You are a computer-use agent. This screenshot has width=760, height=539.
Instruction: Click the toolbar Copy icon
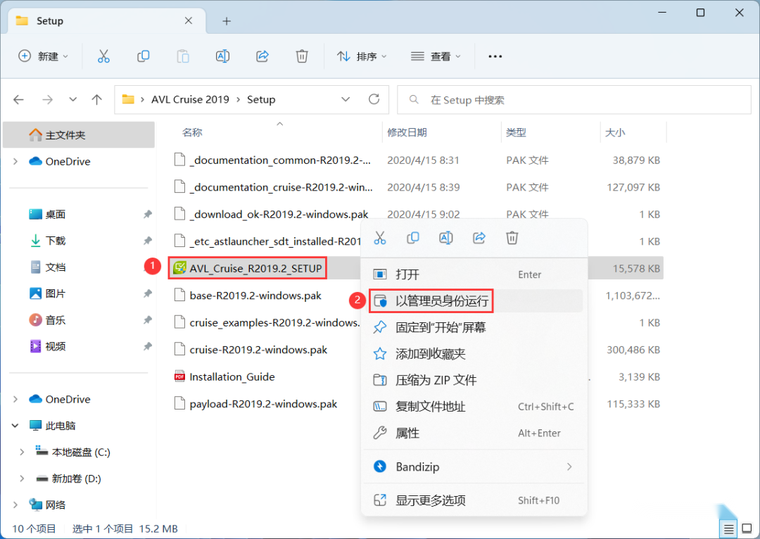click(x=143, y=56)
